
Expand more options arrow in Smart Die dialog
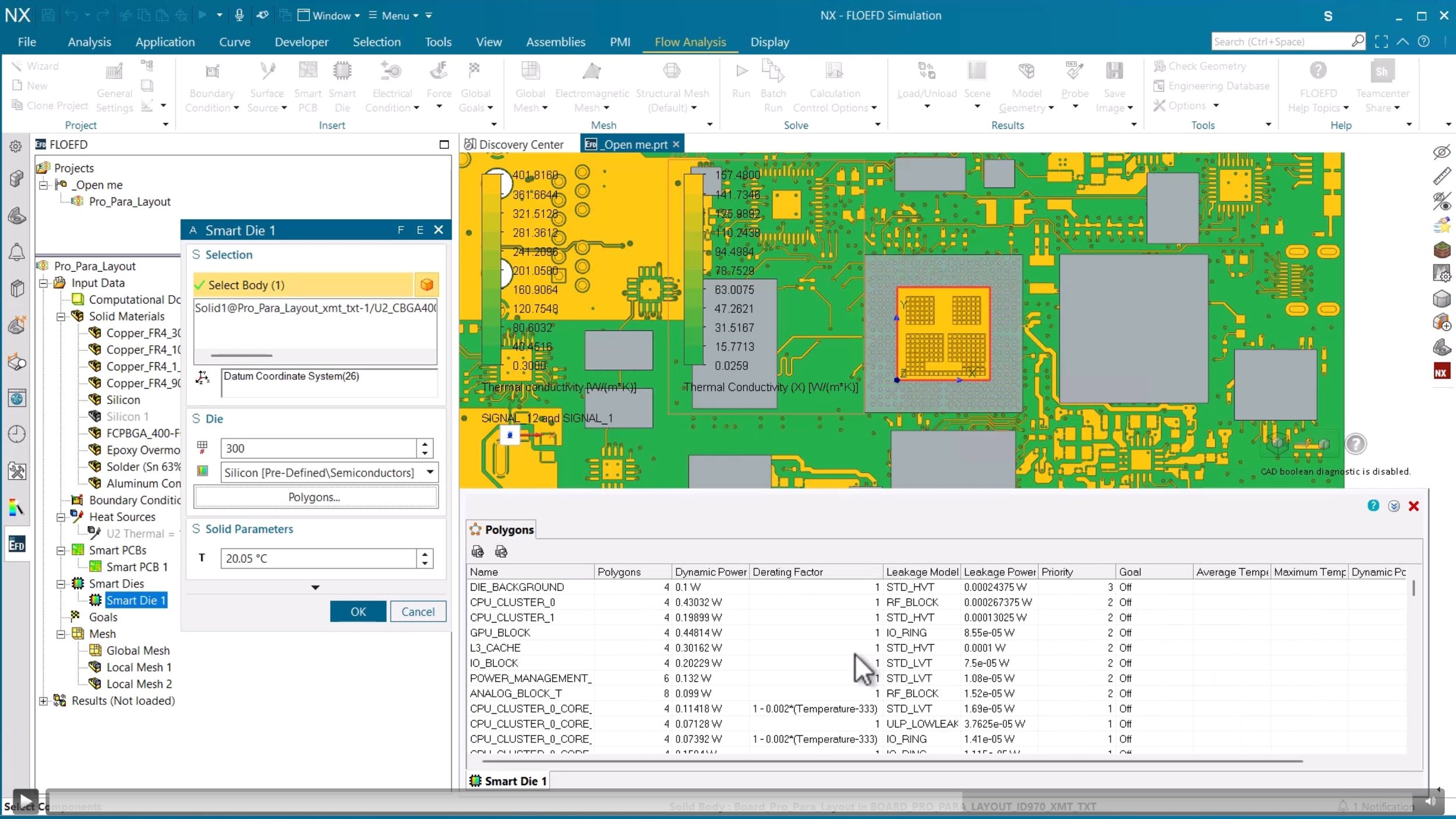click(315, 587)
